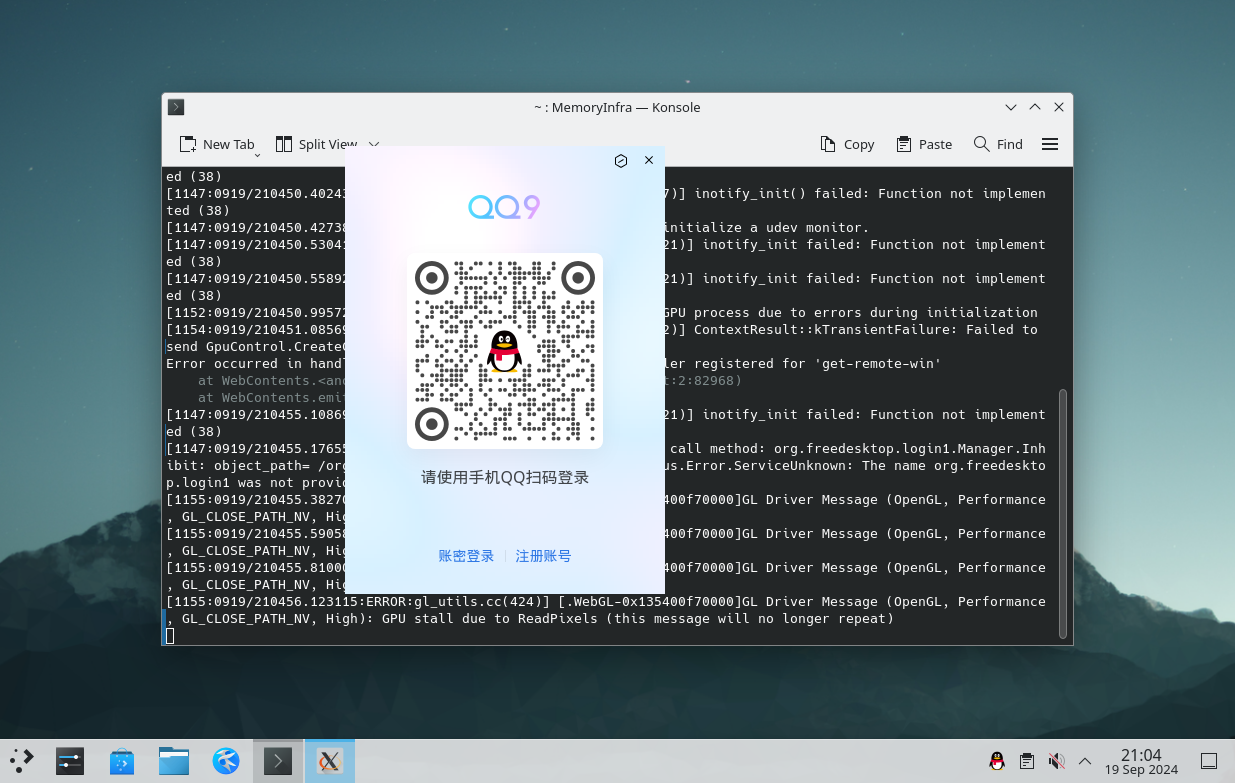1235x783 pixels.
Task: Open the clipboard tray icon
Action: [x=1026, y=761]
